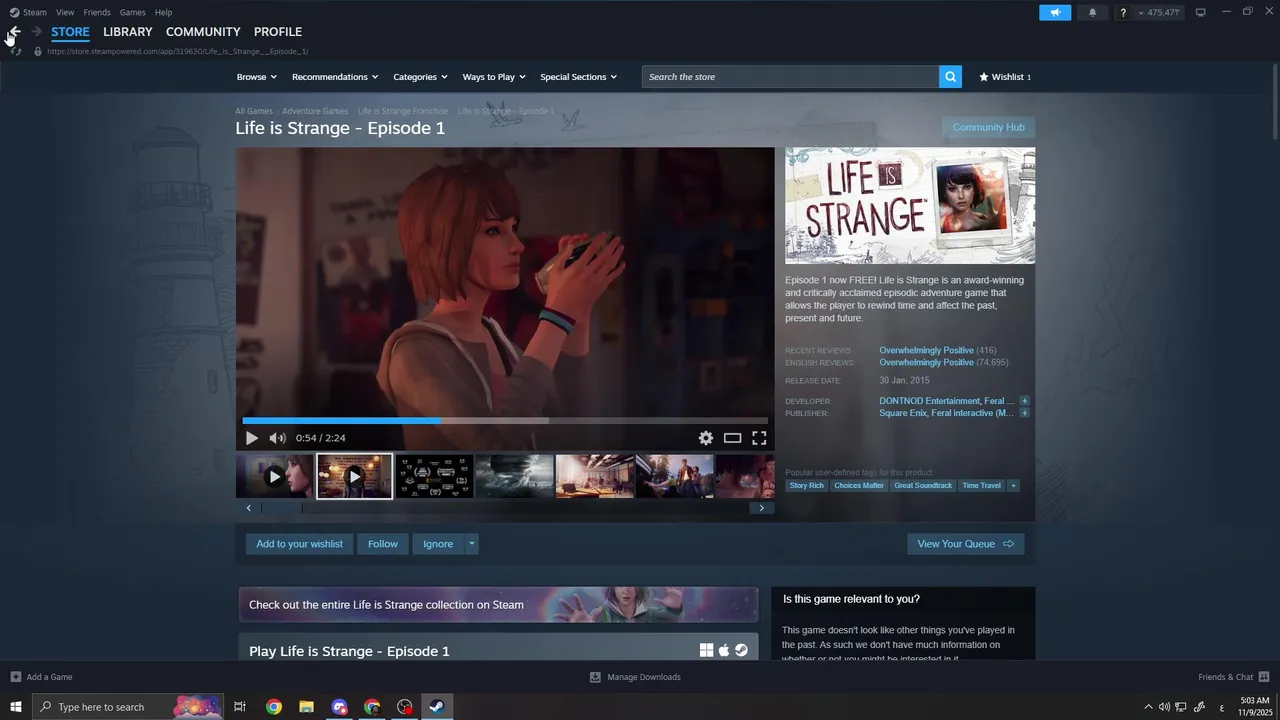
Task: Open the Ways to Play dropdown
Action: point(494,77)
